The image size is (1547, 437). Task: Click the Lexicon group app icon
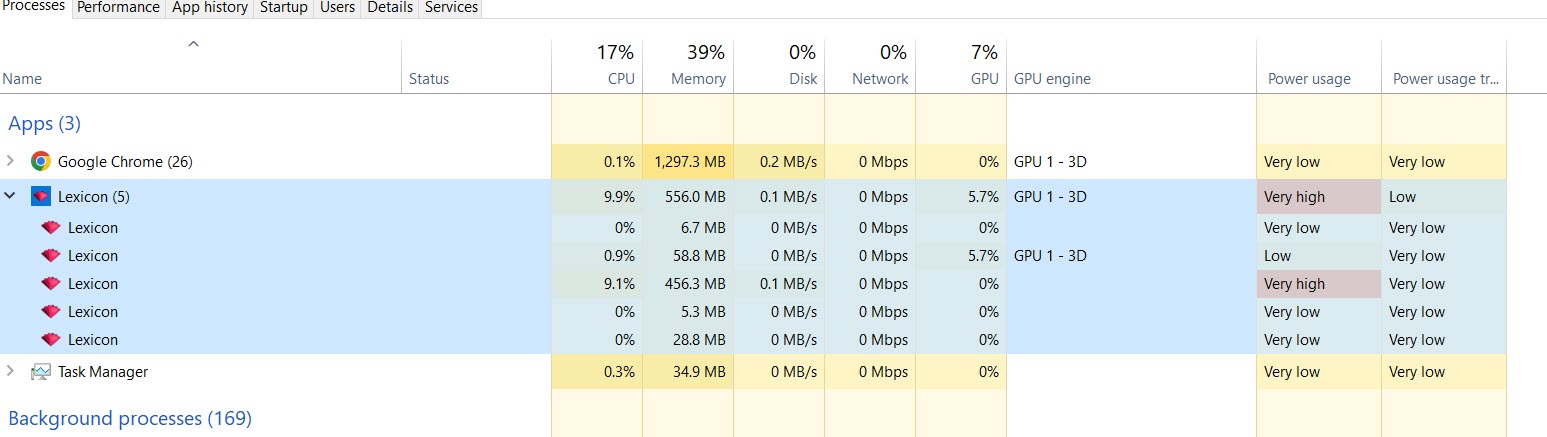coord(40,197)
